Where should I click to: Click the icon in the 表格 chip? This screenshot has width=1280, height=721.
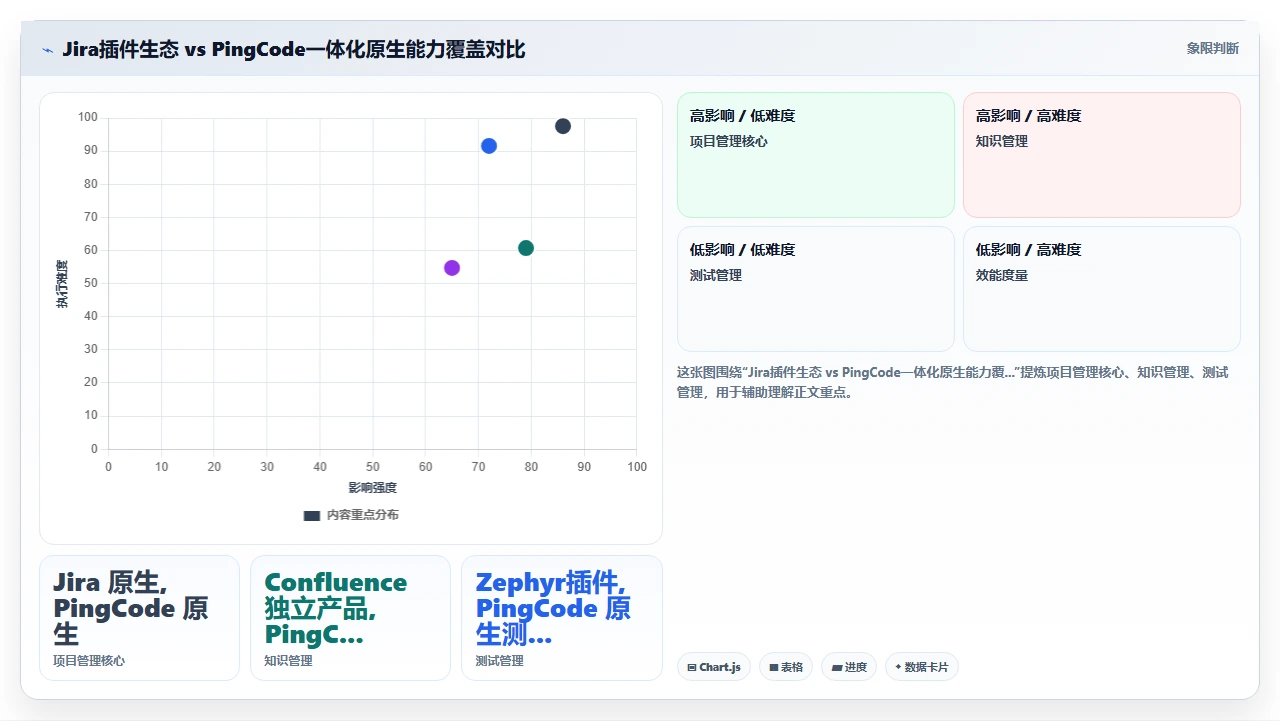[774, 668]
